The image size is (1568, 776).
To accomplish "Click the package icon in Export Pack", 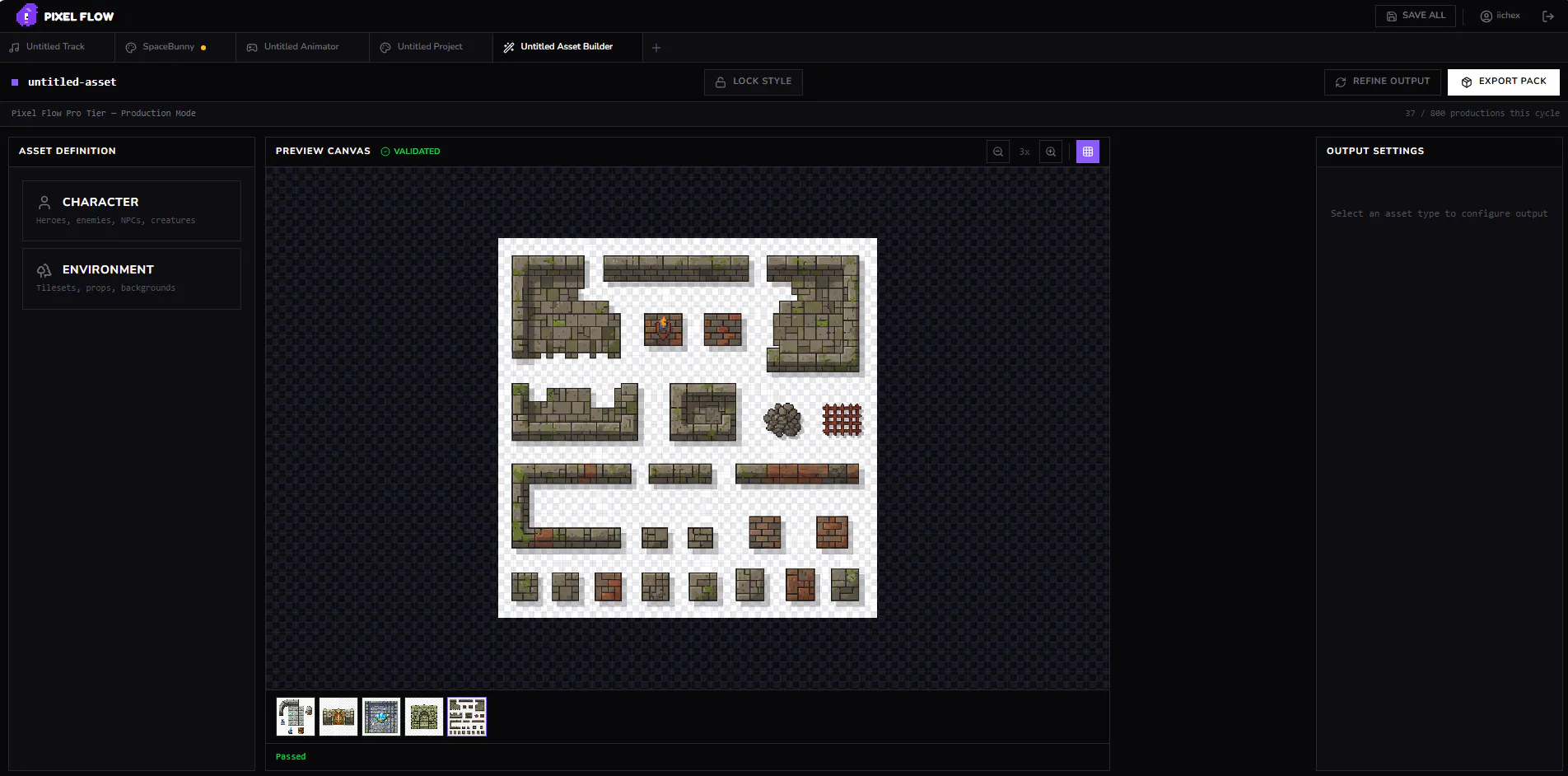I will (1467, 82).
